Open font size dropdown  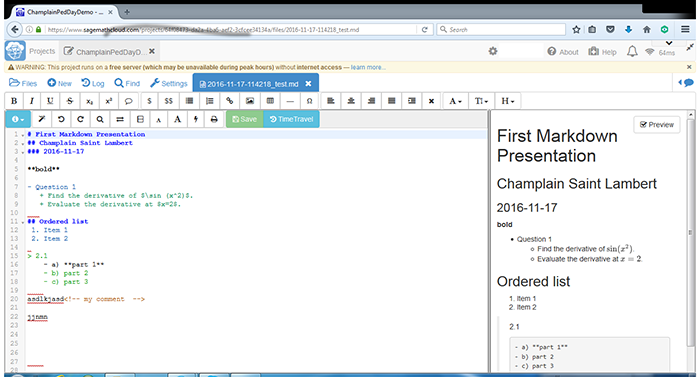(x=481, y=101)
